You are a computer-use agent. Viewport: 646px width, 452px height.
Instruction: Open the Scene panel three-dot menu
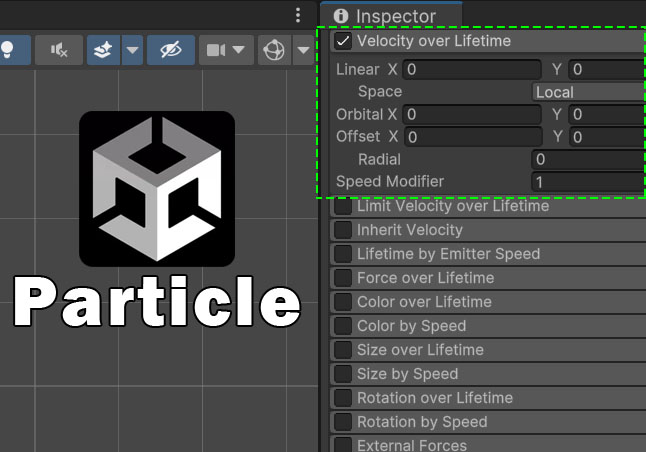point(297,15)
